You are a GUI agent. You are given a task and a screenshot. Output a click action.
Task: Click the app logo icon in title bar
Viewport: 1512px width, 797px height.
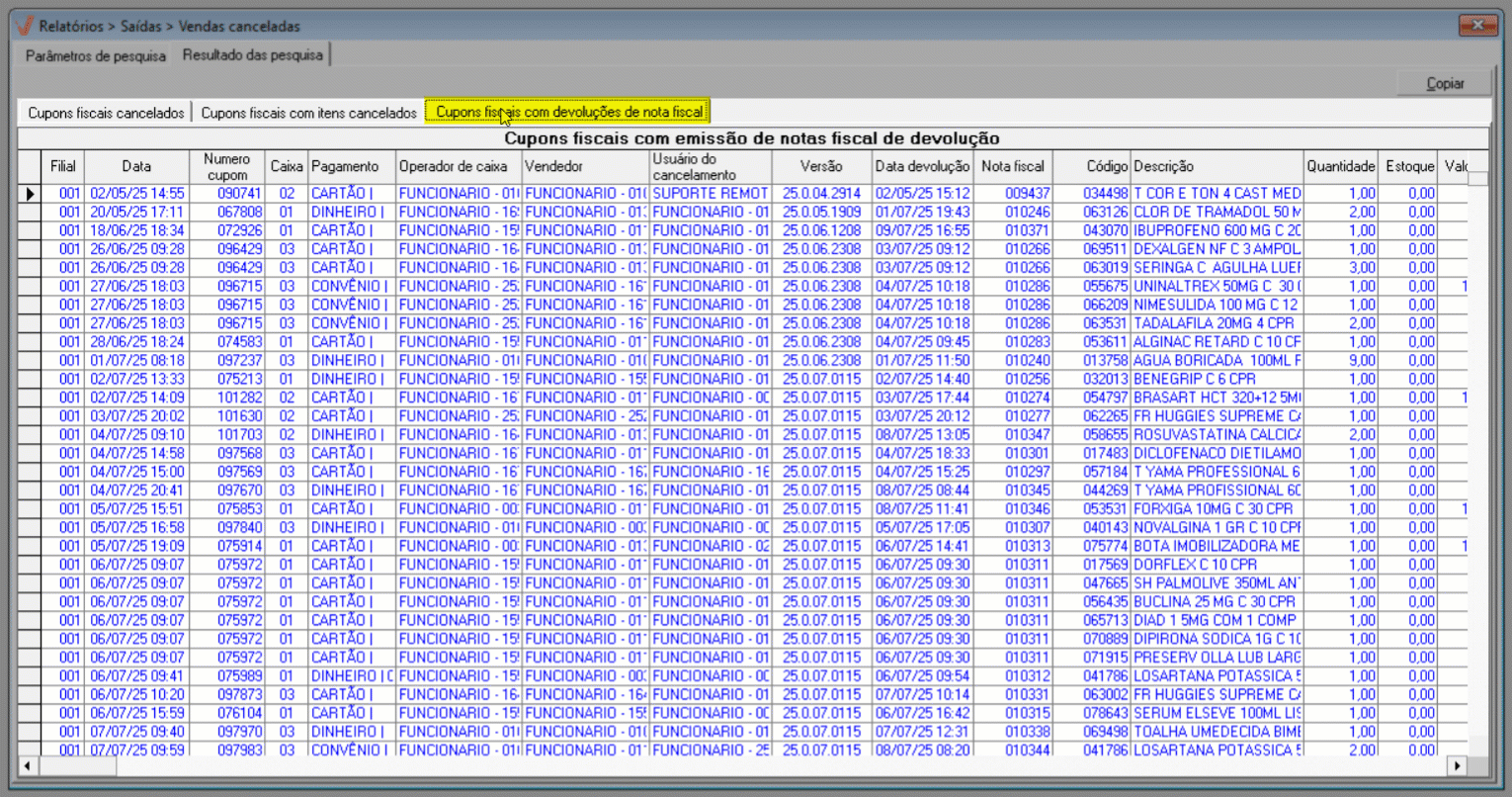coord(25,26)
